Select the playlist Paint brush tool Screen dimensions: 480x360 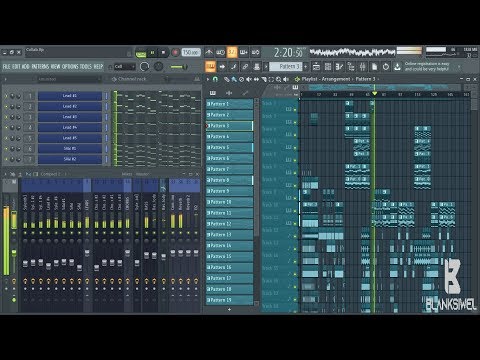coord(234,79)
